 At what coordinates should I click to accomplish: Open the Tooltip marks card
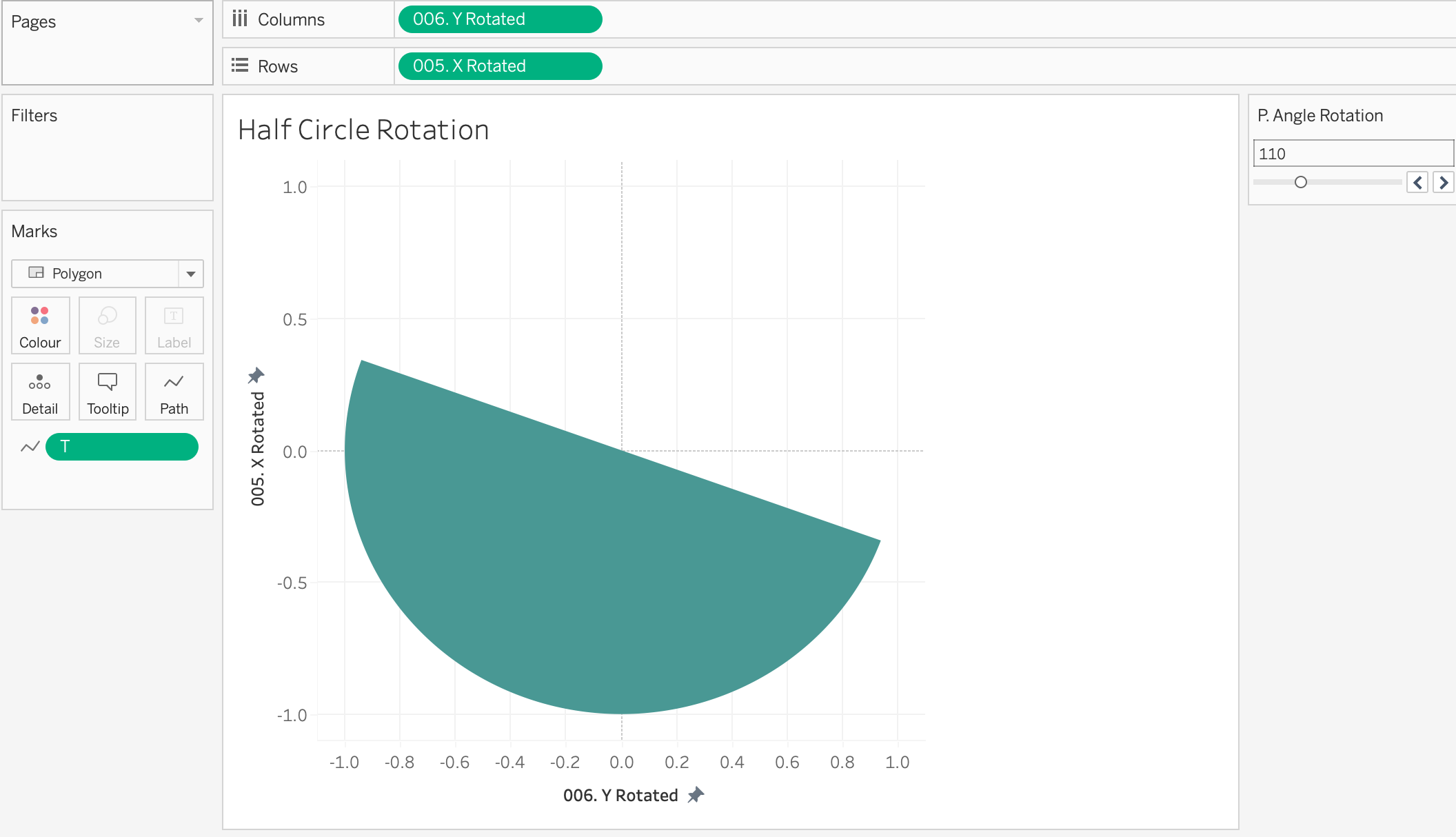coord(107,392)
